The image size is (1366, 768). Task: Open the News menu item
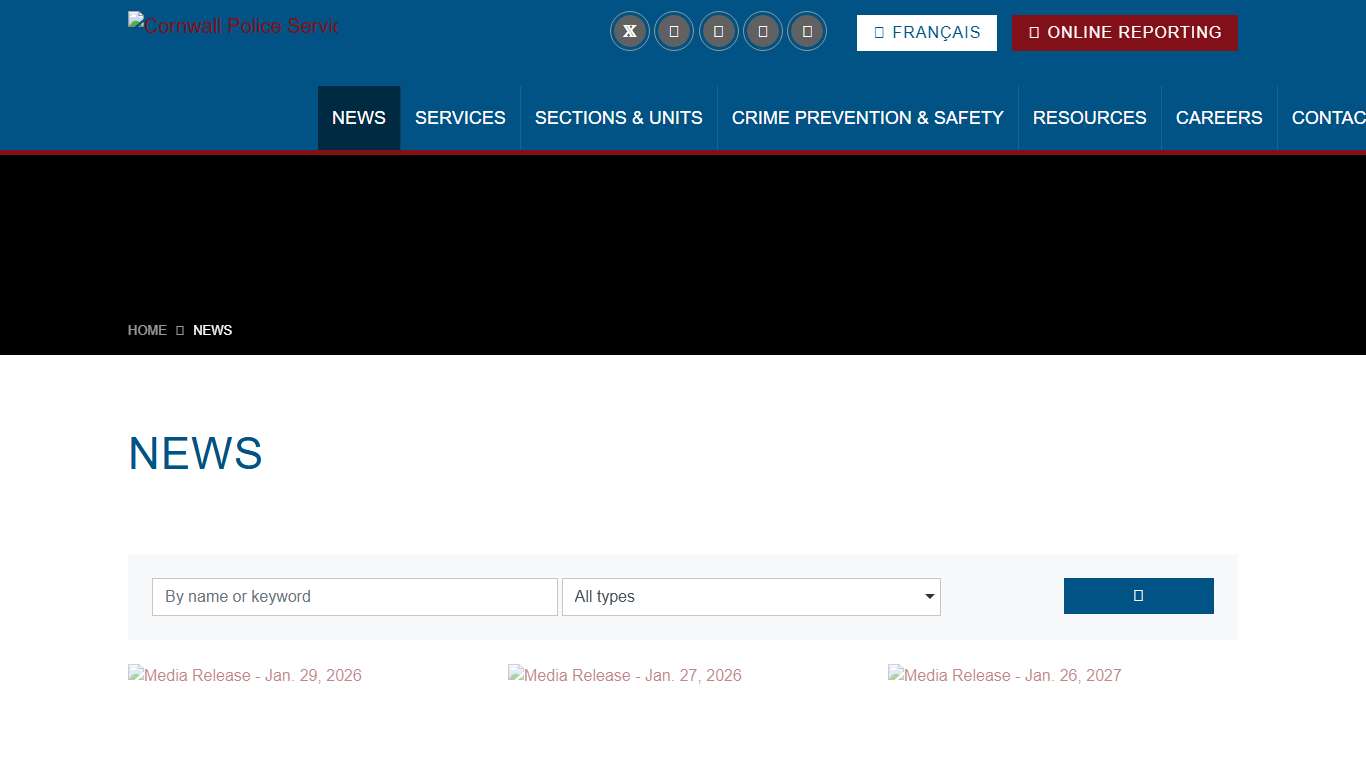pyautogui.click(x=359, y=118)
